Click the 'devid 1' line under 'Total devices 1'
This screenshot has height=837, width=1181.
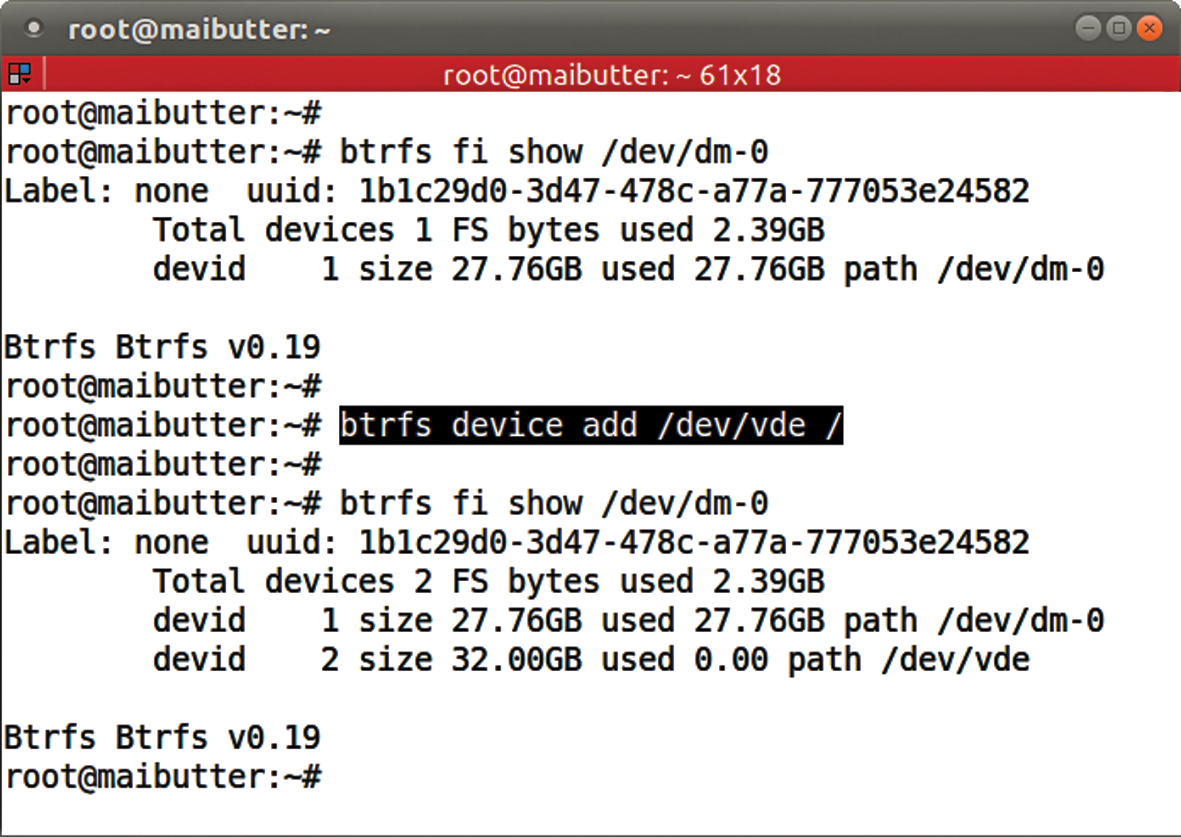coord(628,270)
